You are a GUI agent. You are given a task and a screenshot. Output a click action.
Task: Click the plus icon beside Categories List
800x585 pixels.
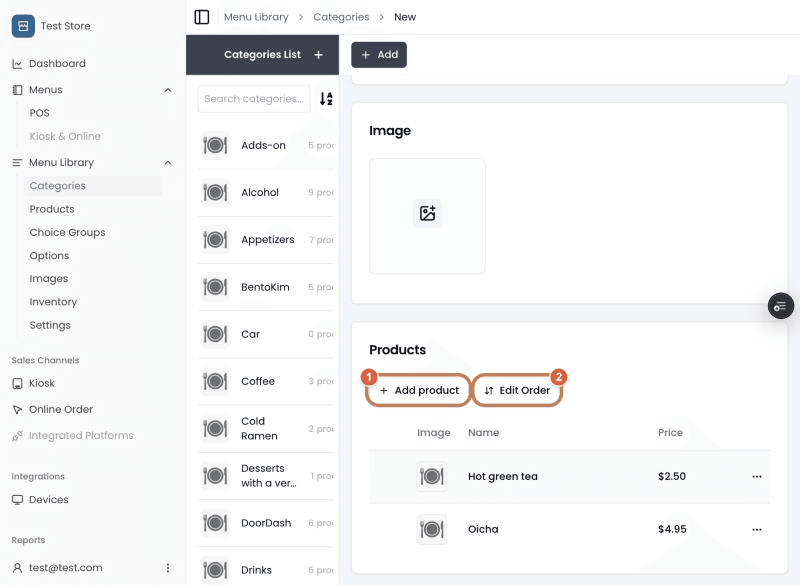(x=318, y=55)
